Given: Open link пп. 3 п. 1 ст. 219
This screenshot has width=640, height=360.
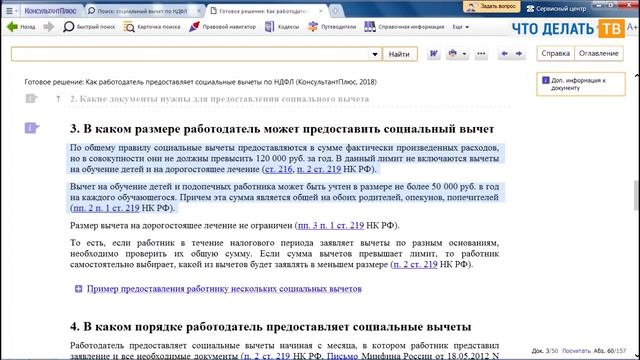Looking at the screenshot, I should pos(331,225).
